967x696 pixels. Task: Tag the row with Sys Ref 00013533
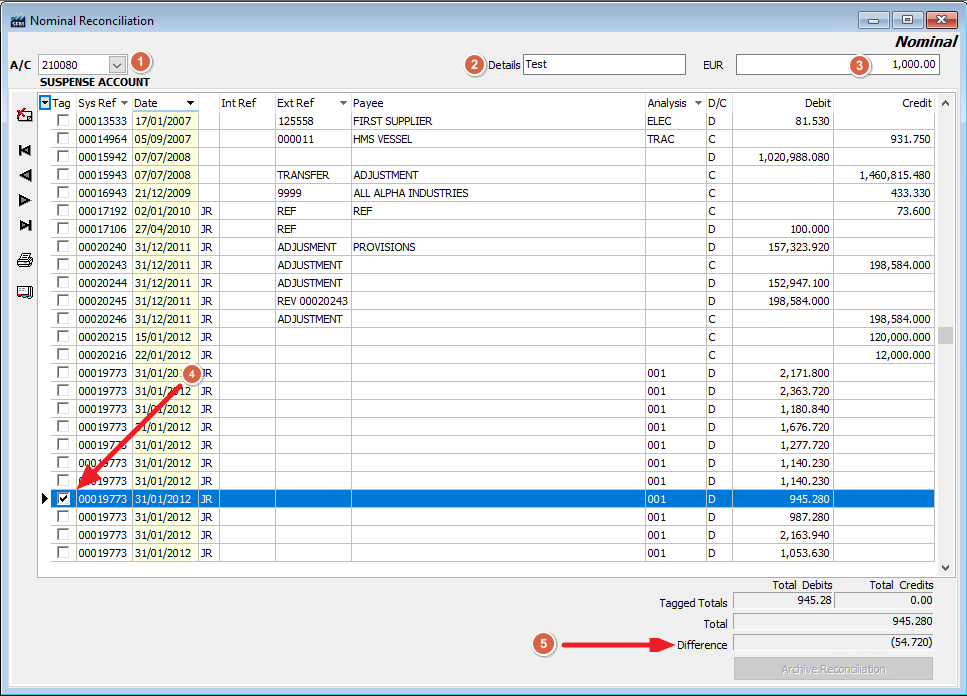coord(63,120)
